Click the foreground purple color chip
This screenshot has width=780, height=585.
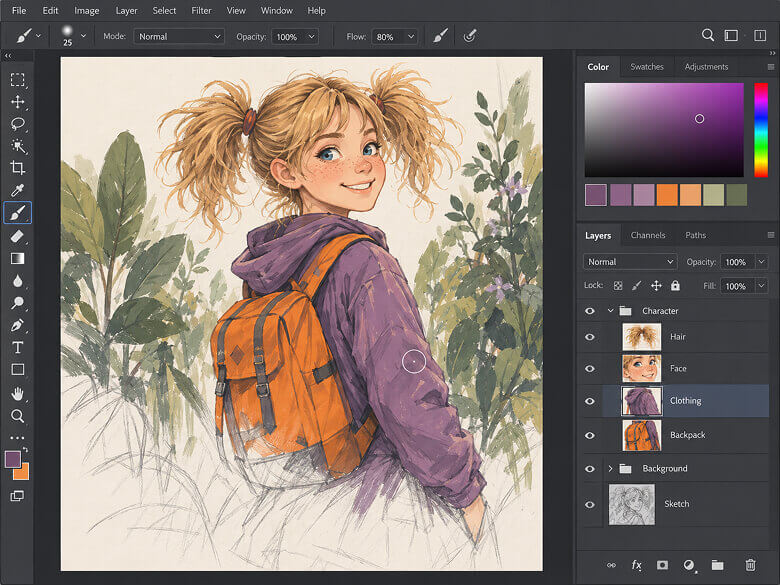click(12, 459)
